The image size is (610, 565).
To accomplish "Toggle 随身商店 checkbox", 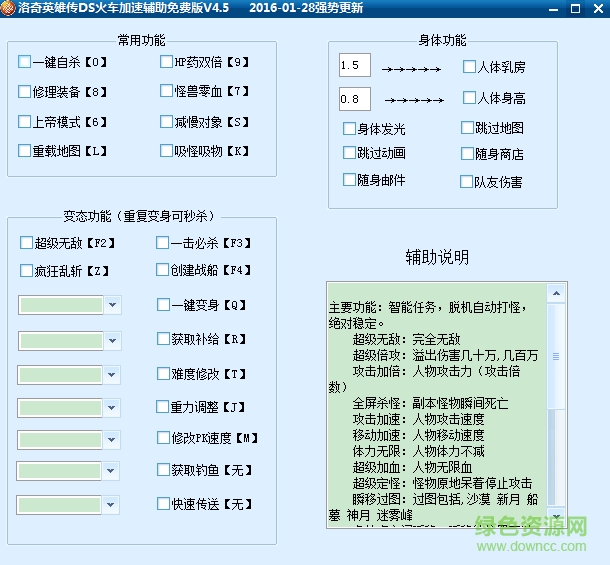I will (x=467, y=154).
